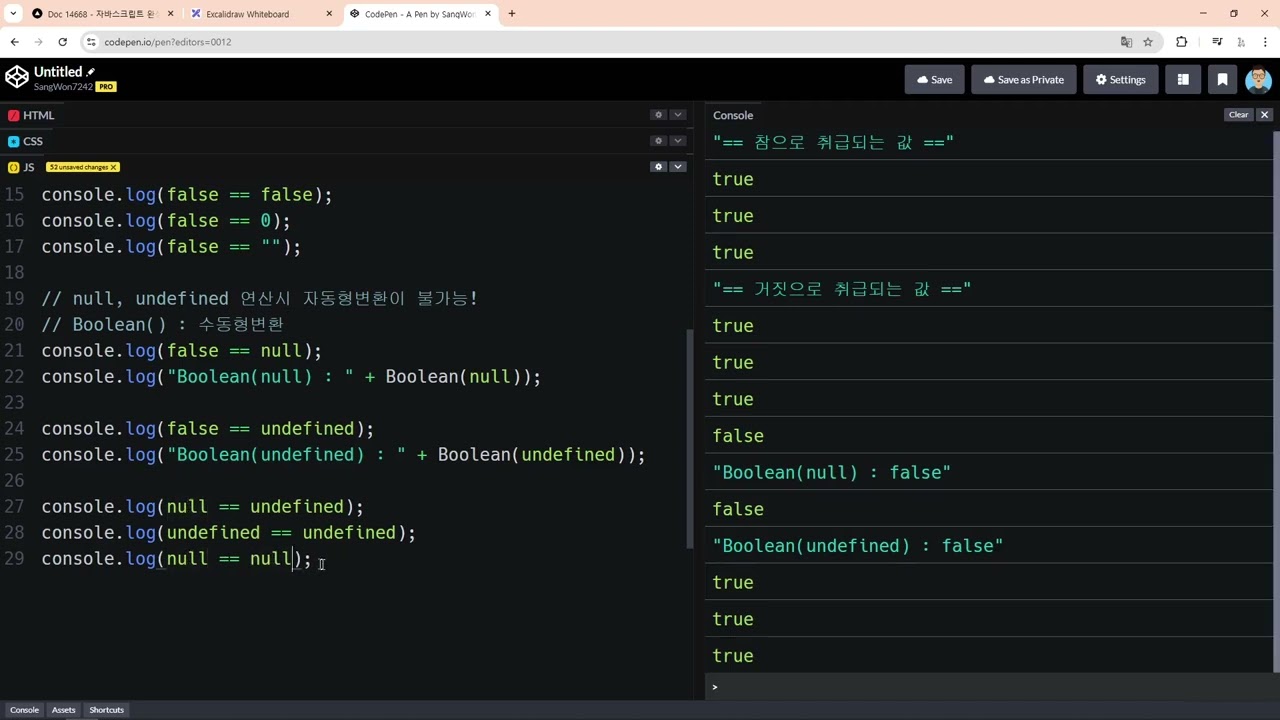Click the JS editor vertical scrollbar
The image size is (1280, 720).
coord(689,438)
